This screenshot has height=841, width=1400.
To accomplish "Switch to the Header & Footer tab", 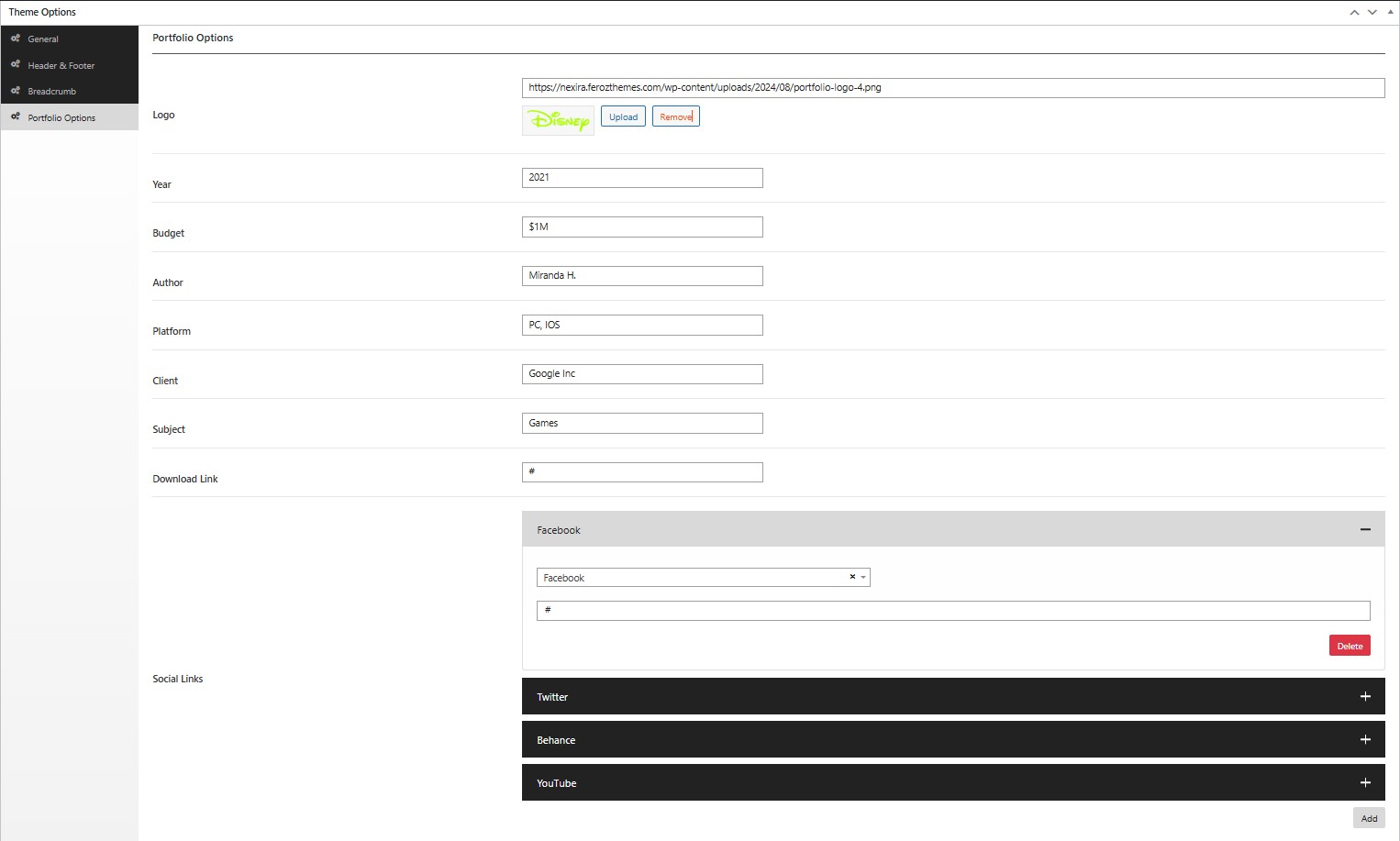I will point(61,66).
